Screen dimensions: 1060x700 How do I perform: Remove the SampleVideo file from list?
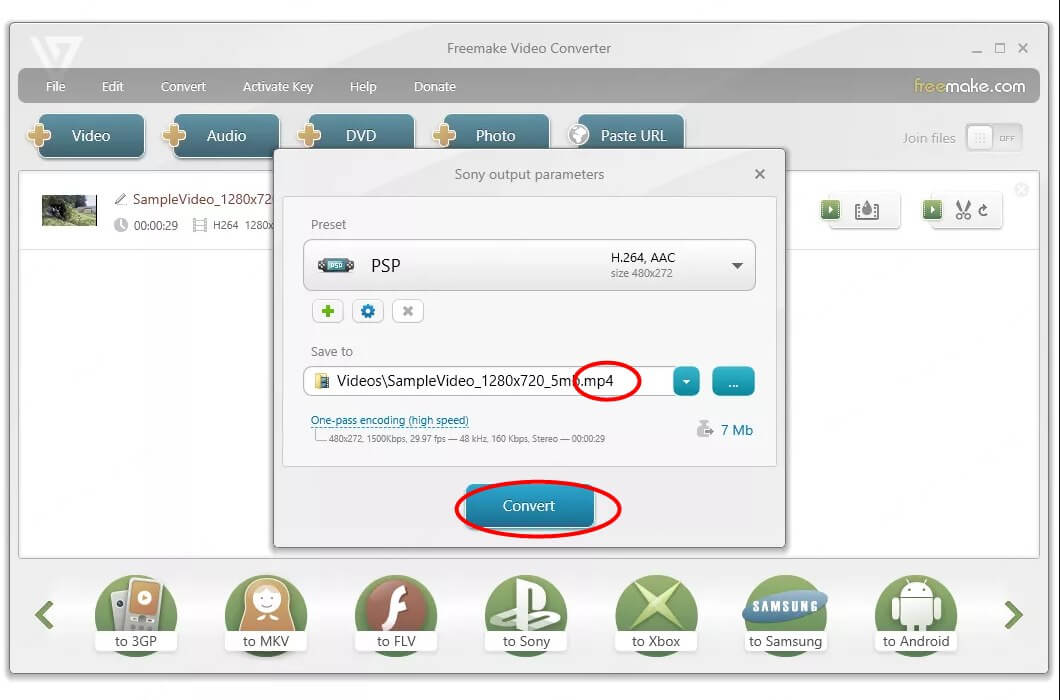point(1021,189)
